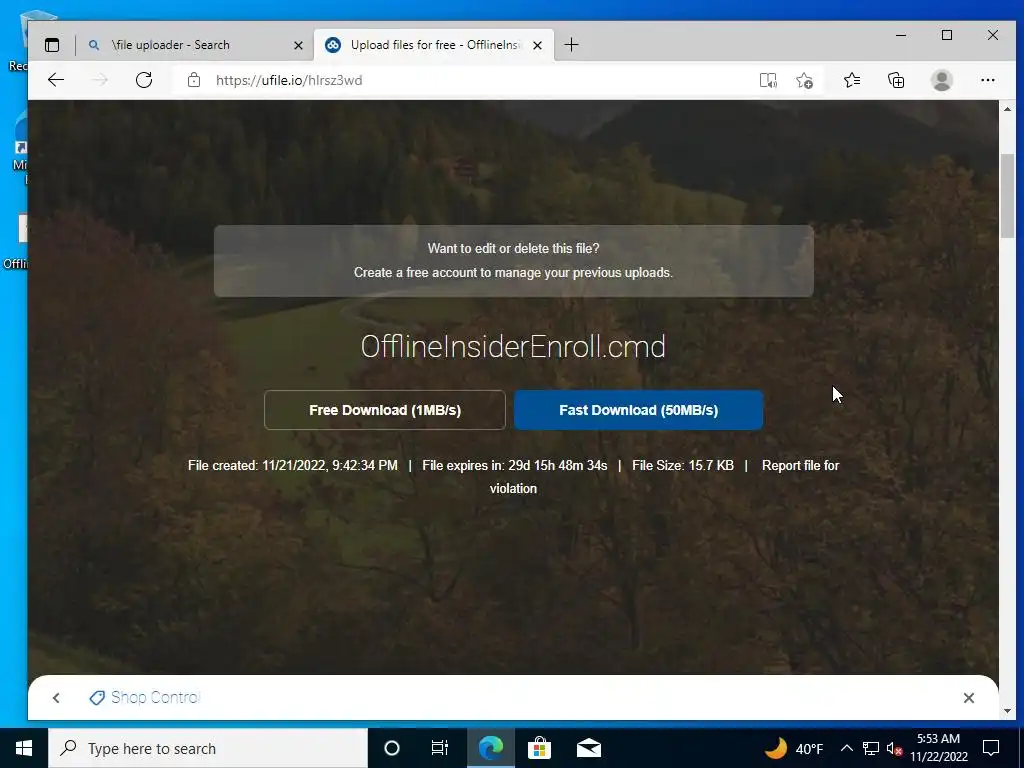This screenshot has width=1024, height=768.
Task: View site information lock icon
Action: pos(194,80)
